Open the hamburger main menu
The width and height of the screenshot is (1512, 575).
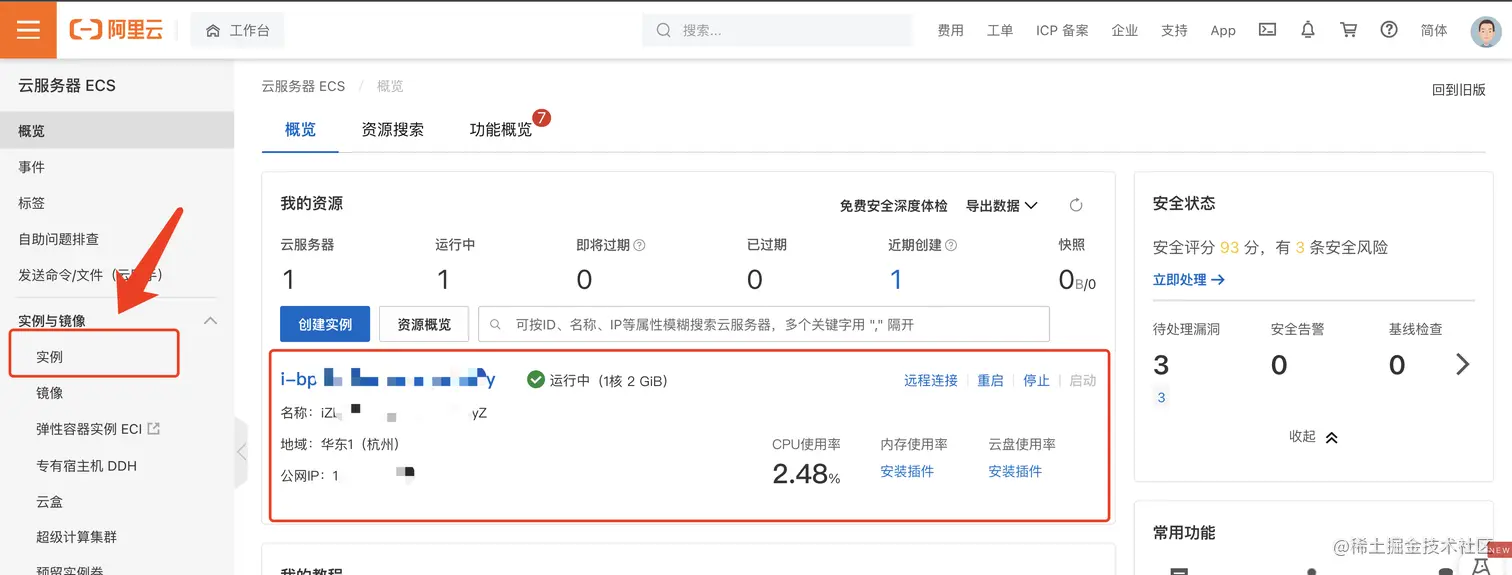(x=28, y=30)
